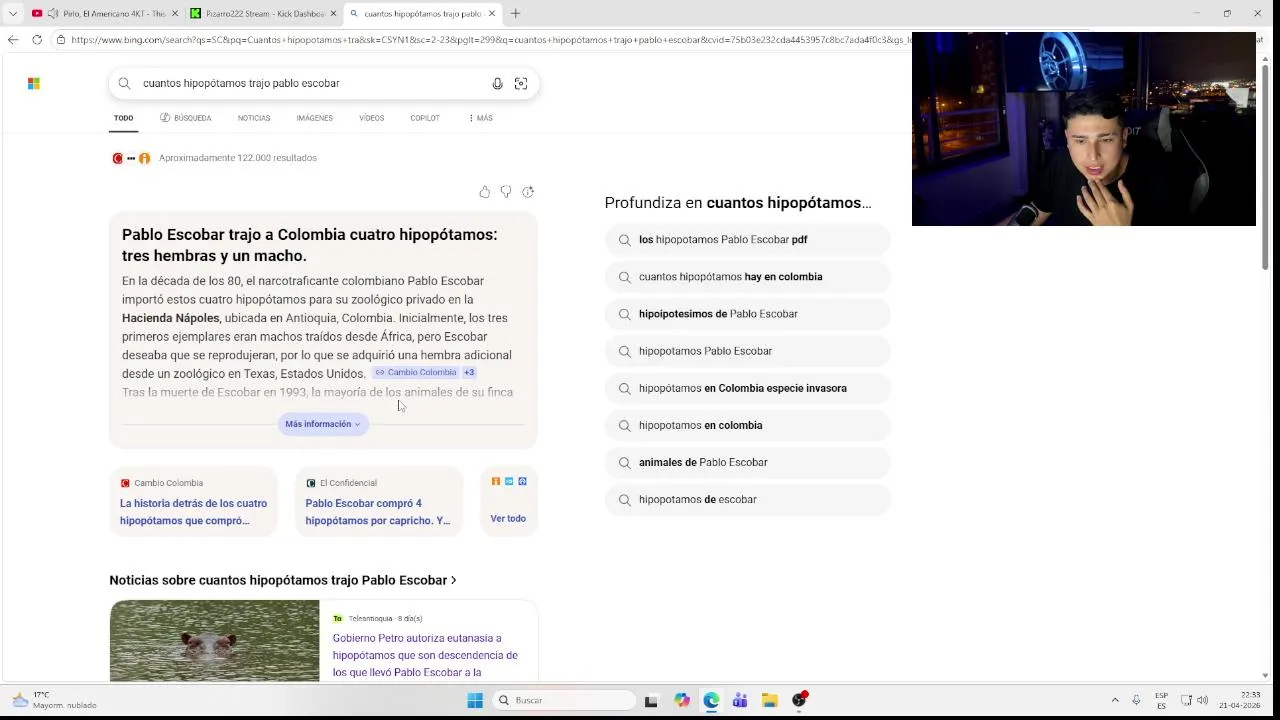
Task: Open 'Noticias sobre cuantos hipopótamos' heading arrow
Action: click(453, 580)
